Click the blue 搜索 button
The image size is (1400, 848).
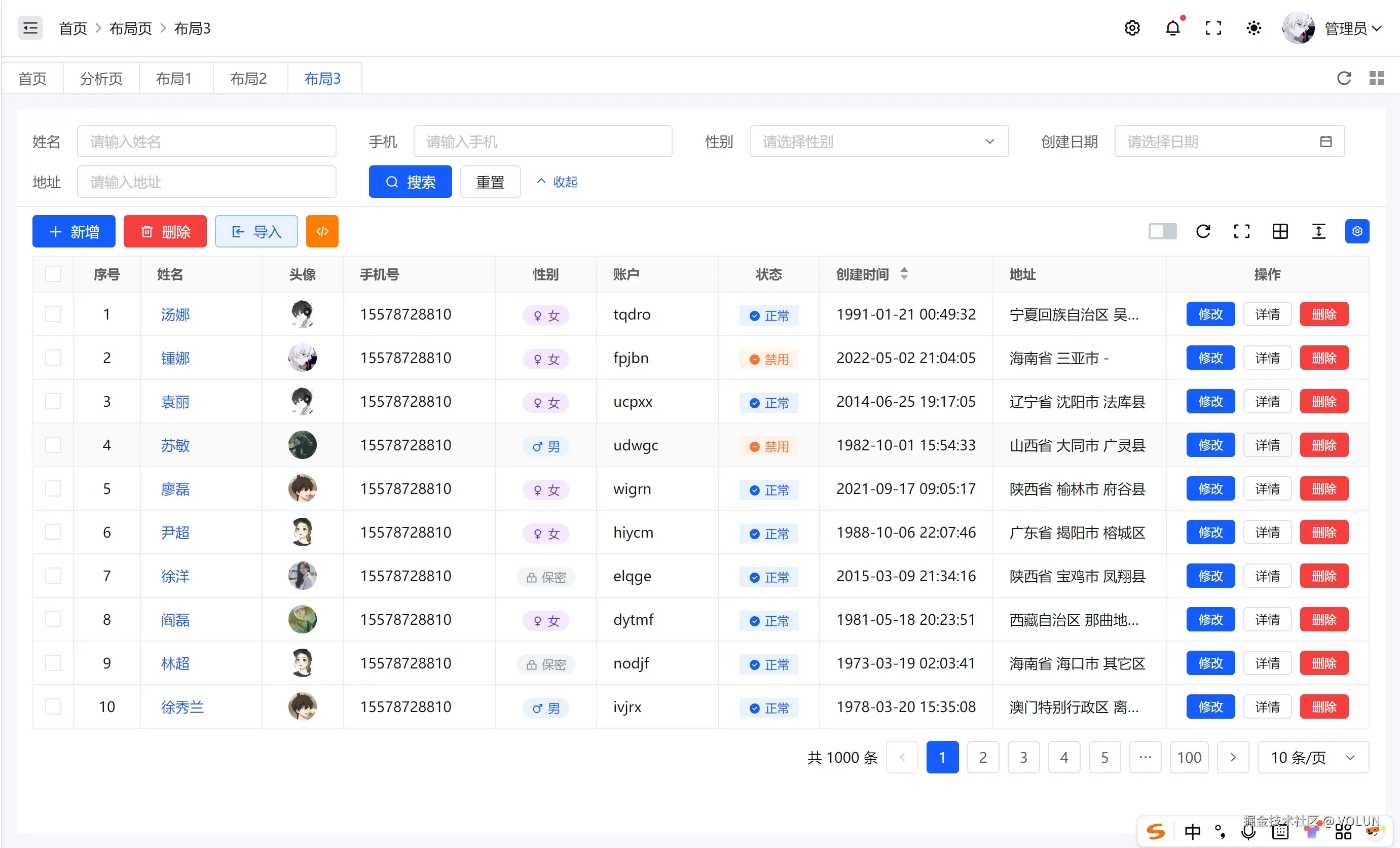click(x=410, y=182)
